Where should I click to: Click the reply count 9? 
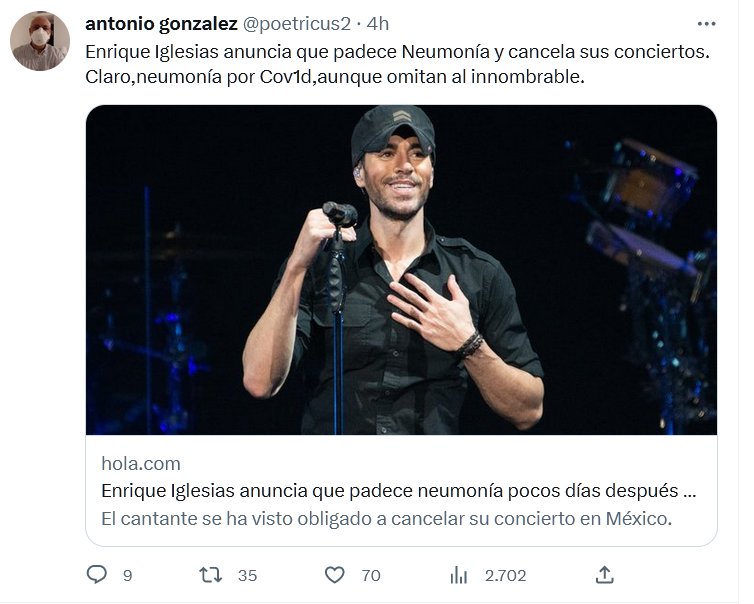[x=127, y=575]
